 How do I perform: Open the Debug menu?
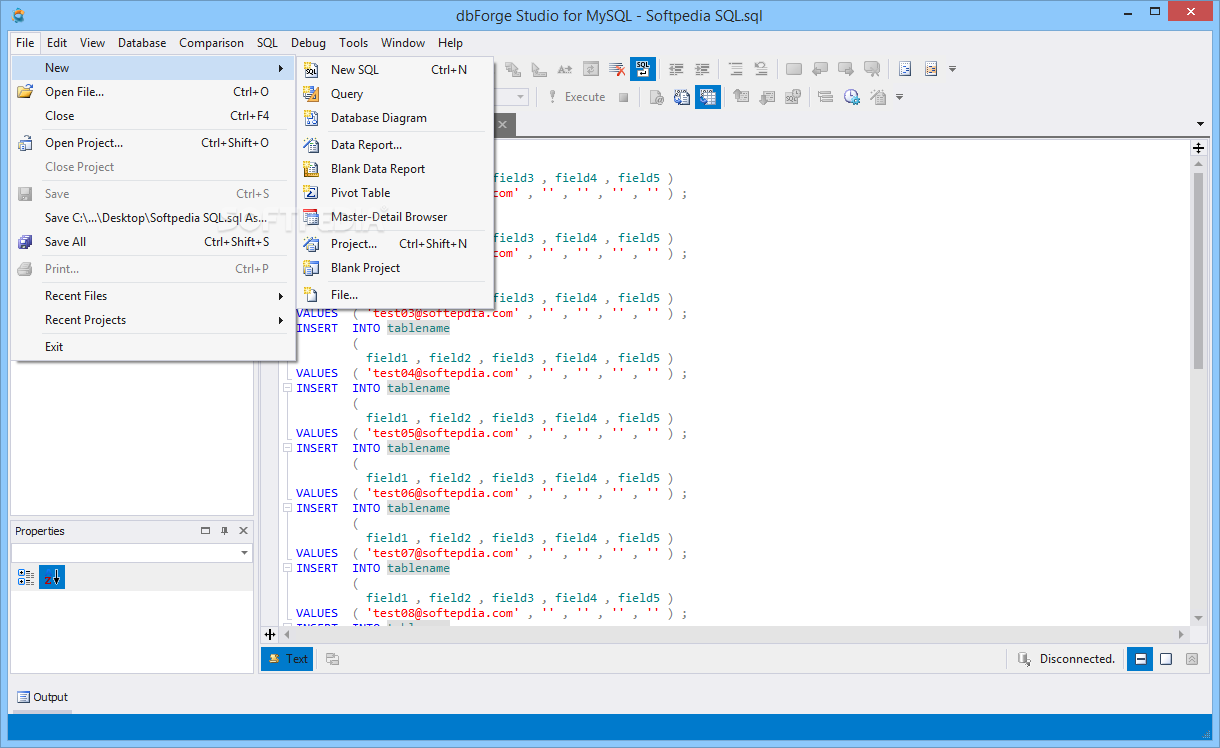308,43
